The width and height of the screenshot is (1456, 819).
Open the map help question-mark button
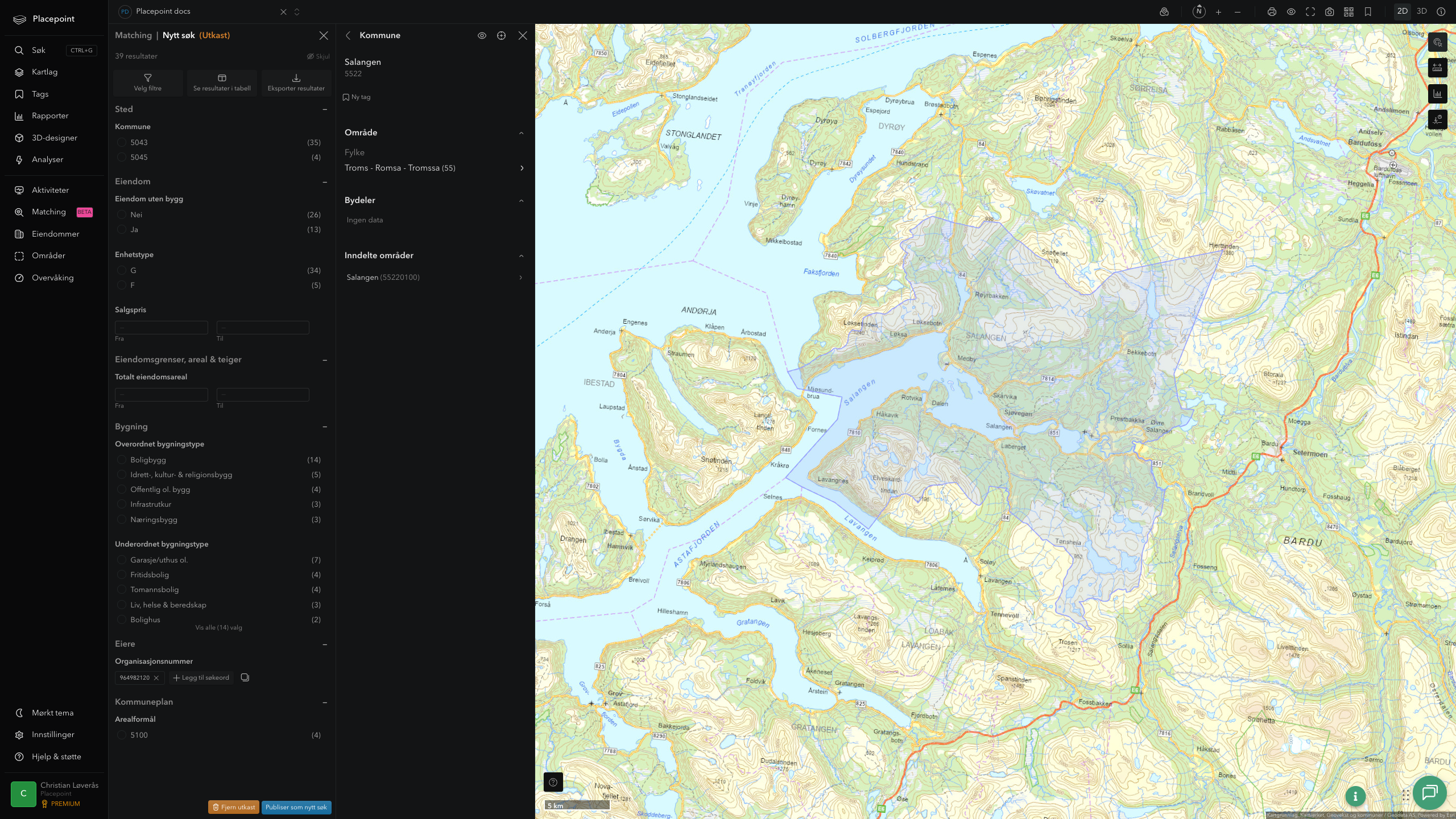tap(553, 782)
